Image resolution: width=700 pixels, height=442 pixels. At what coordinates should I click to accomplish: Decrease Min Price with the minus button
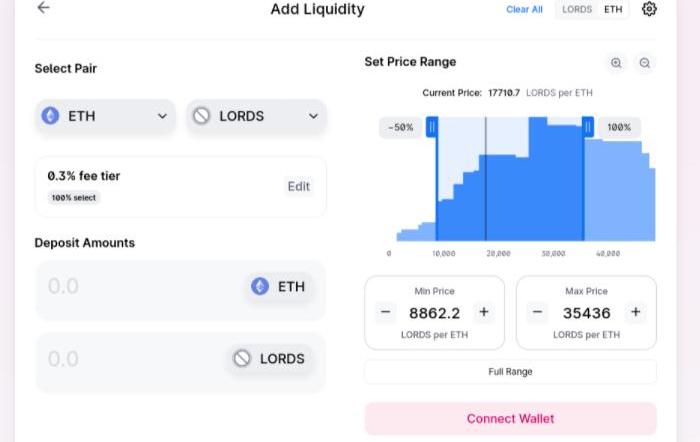tap(386, 312)
